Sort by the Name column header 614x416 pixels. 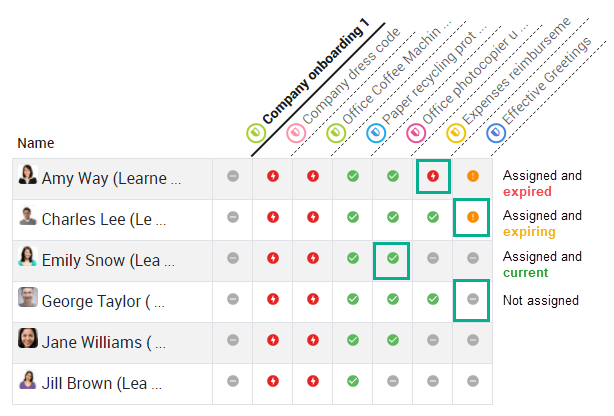click(x=36, y=143)
